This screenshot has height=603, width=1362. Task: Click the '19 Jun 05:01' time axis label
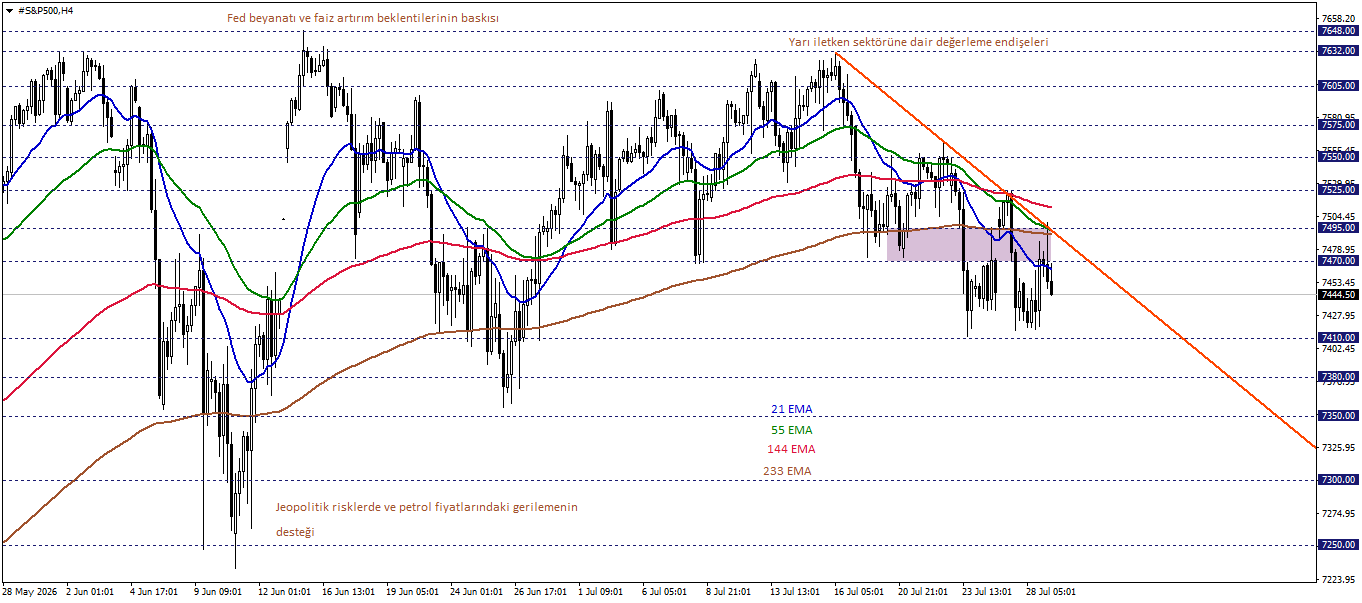point(413,591)
